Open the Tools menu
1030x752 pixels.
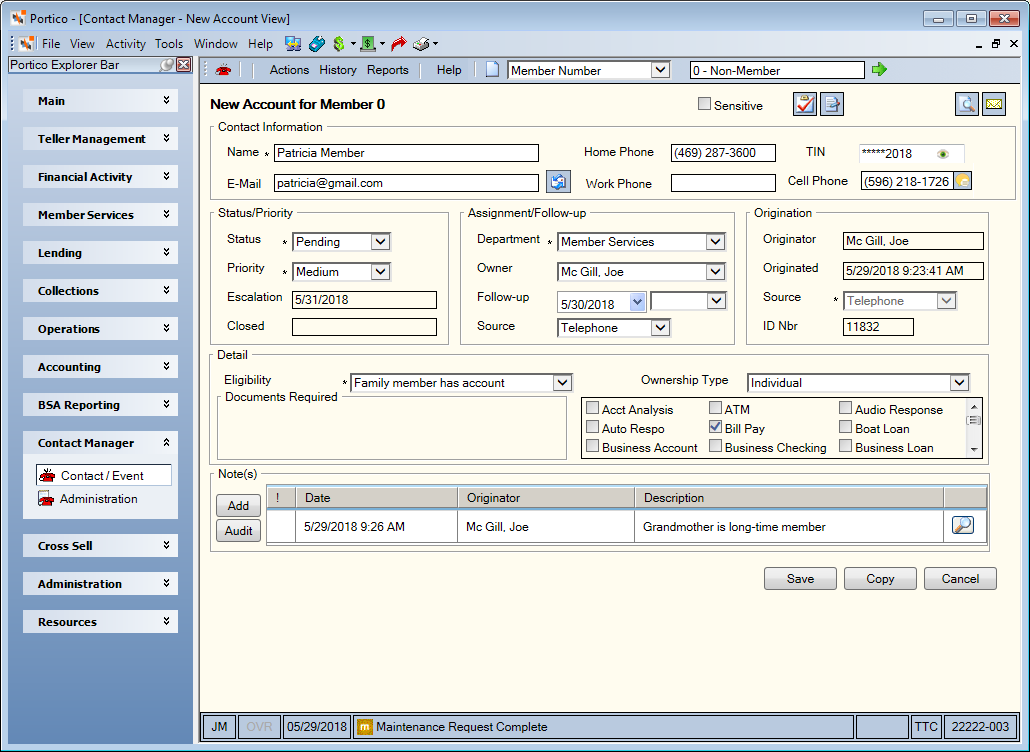[x=169, y=44]
